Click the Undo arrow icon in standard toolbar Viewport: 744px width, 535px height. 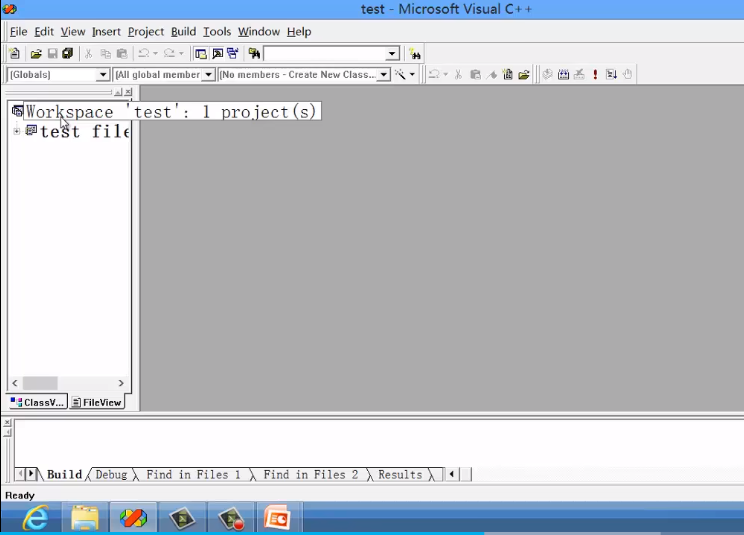tap(144, 54)
